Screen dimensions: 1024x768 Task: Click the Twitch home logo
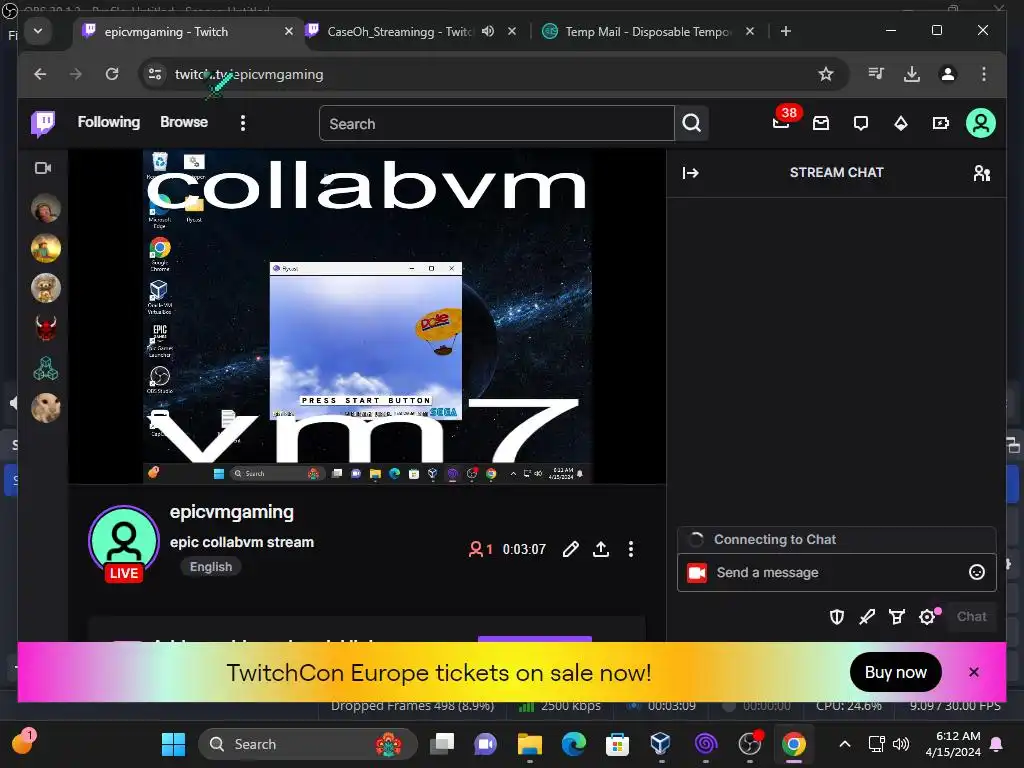pyautogui.click(x=43, y=123)
